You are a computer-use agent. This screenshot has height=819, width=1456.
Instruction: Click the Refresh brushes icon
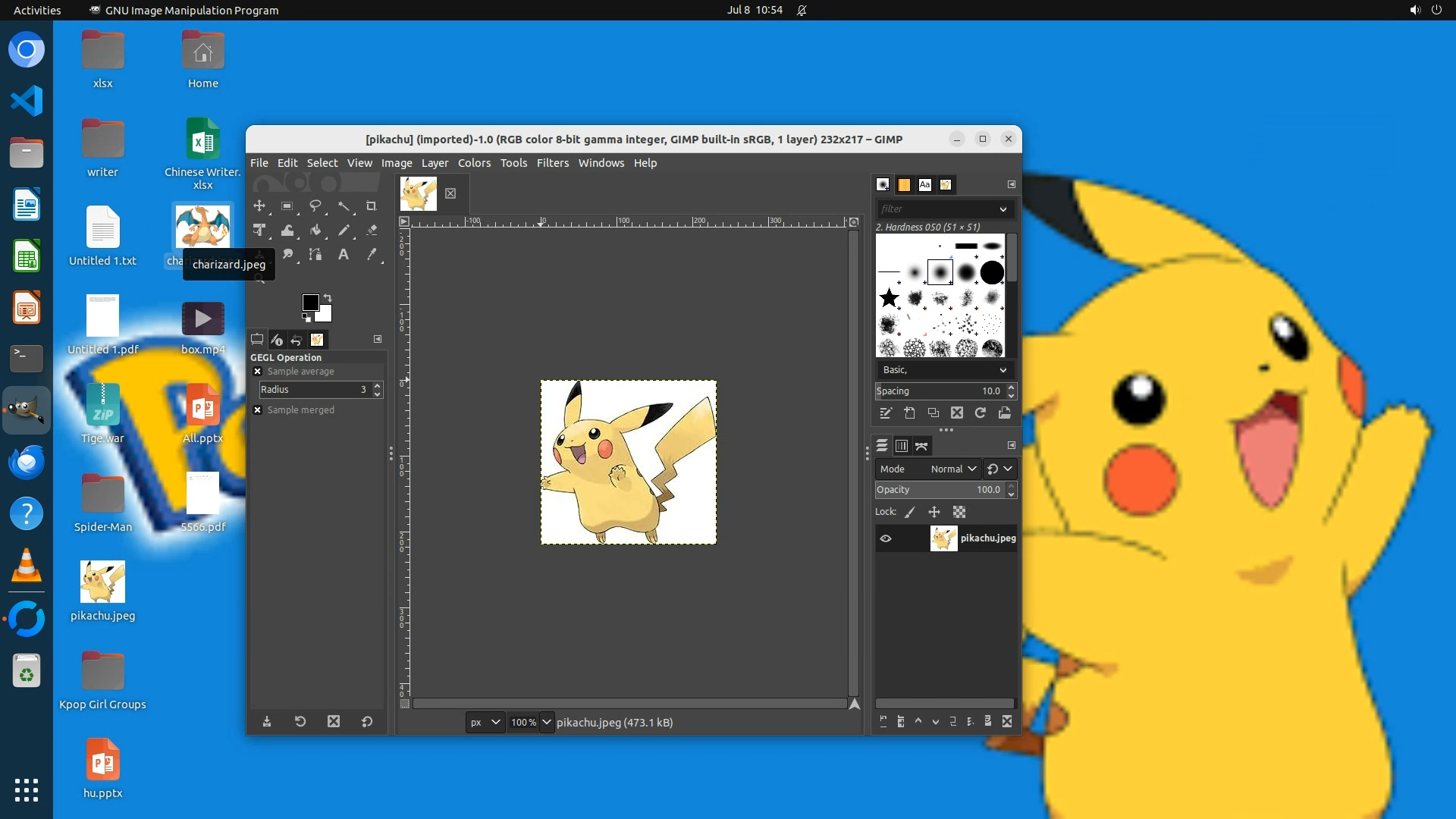pyautogui.click(x=981, y=413)
